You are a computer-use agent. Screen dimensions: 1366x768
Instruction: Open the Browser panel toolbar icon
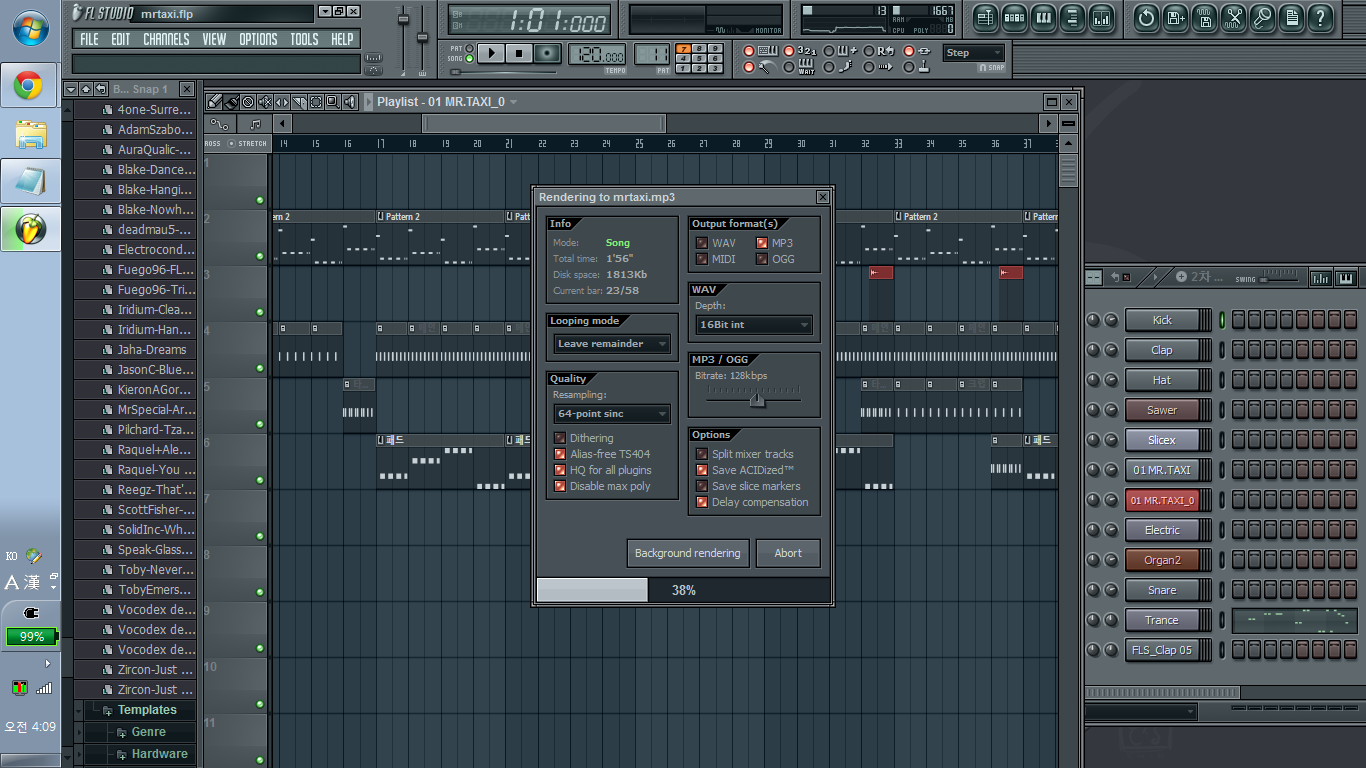click(1072, 17)
